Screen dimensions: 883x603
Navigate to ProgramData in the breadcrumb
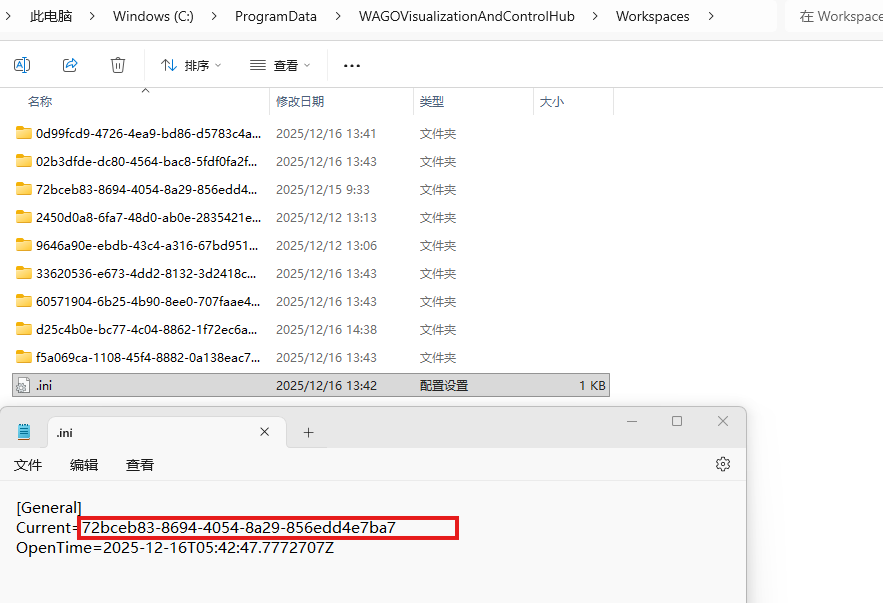[276, 16]
